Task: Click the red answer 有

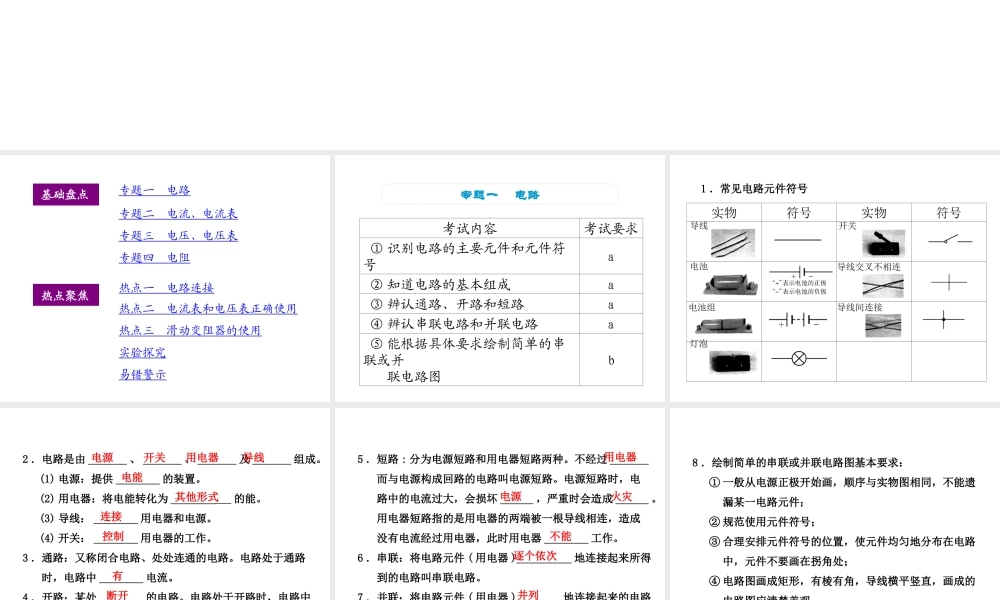Action: tap(117, 576)
